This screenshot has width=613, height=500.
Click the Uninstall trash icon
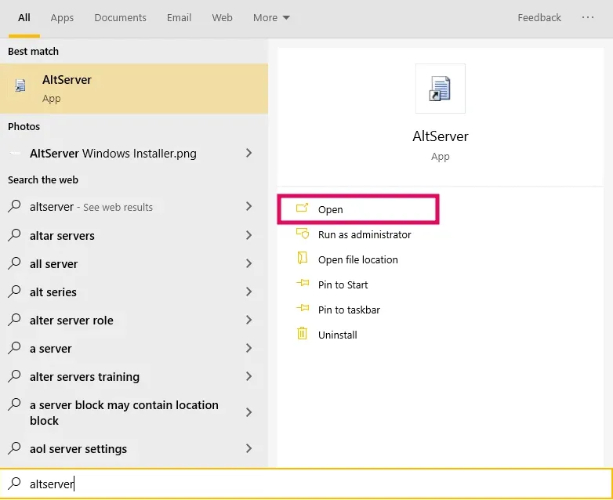(302, 334)
